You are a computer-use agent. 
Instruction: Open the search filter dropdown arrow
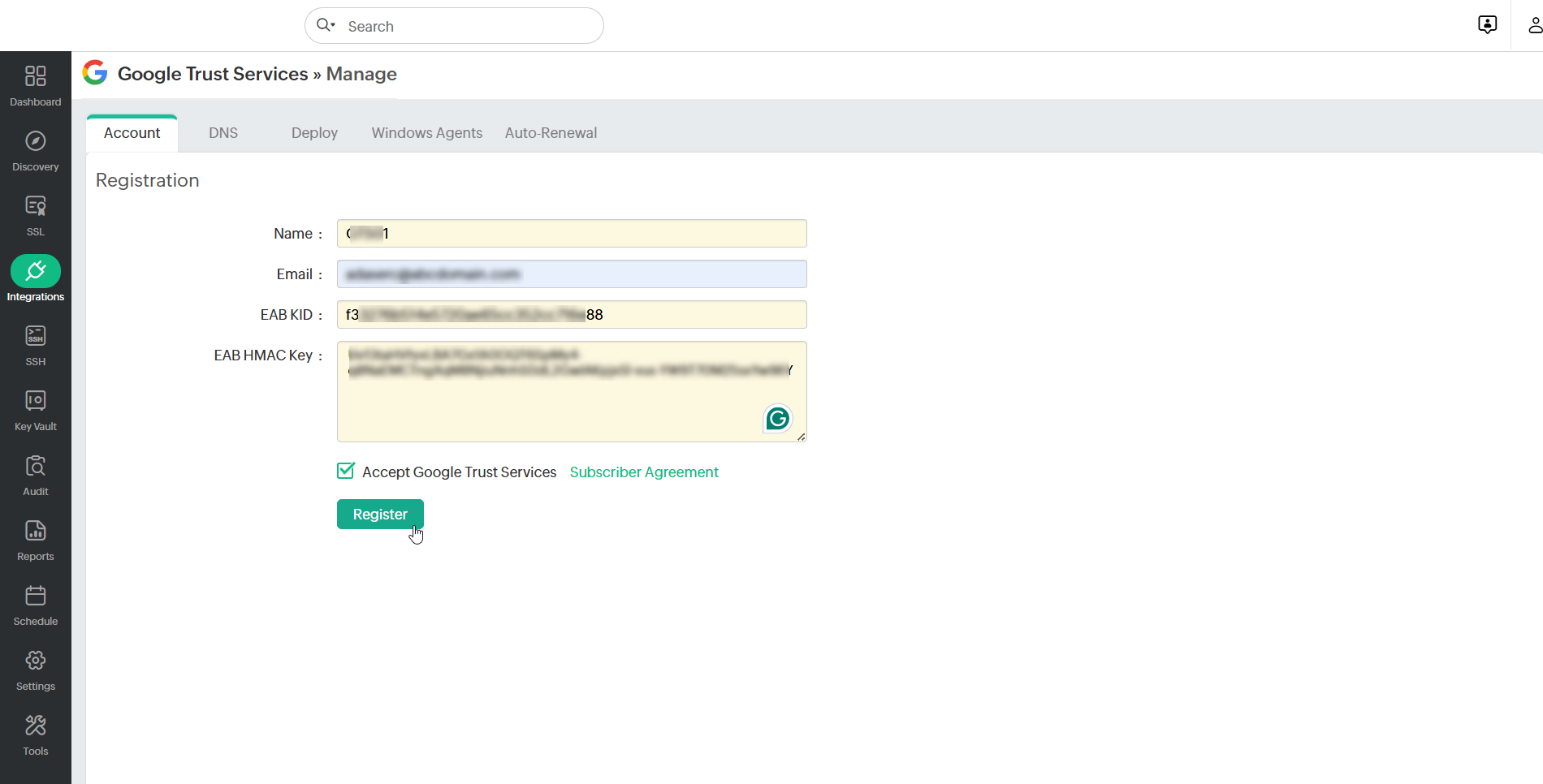[x=333, y=25]
